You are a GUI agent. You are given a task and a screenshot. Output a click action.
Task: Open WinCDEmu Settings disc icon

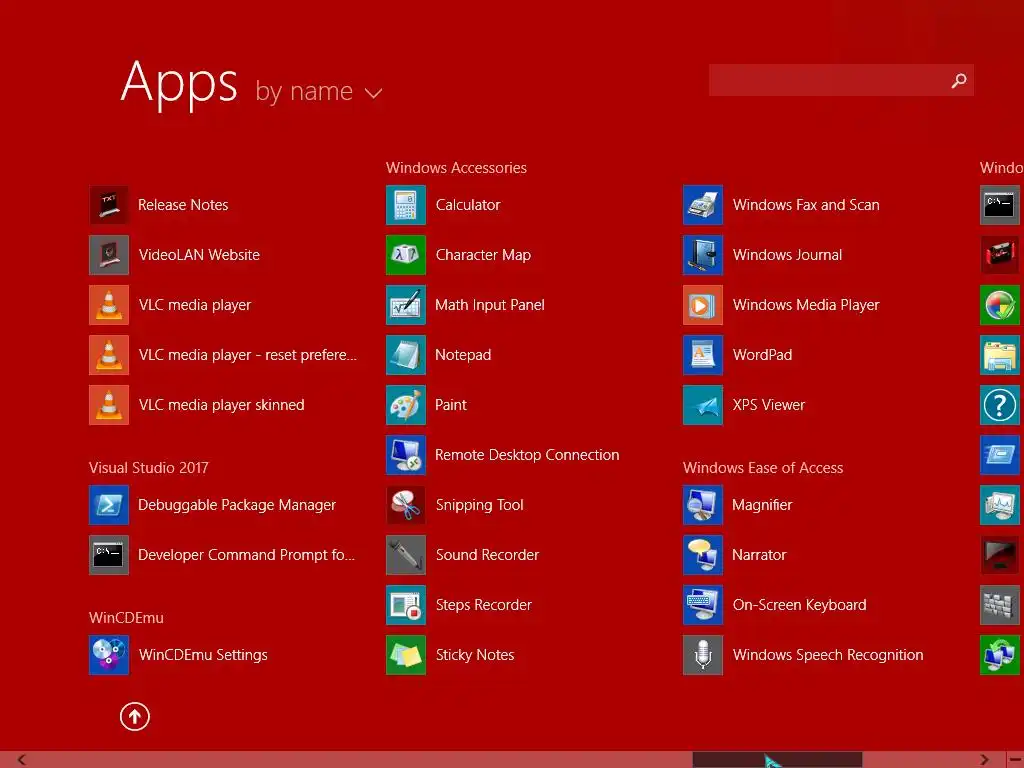(x=108, y=655)
